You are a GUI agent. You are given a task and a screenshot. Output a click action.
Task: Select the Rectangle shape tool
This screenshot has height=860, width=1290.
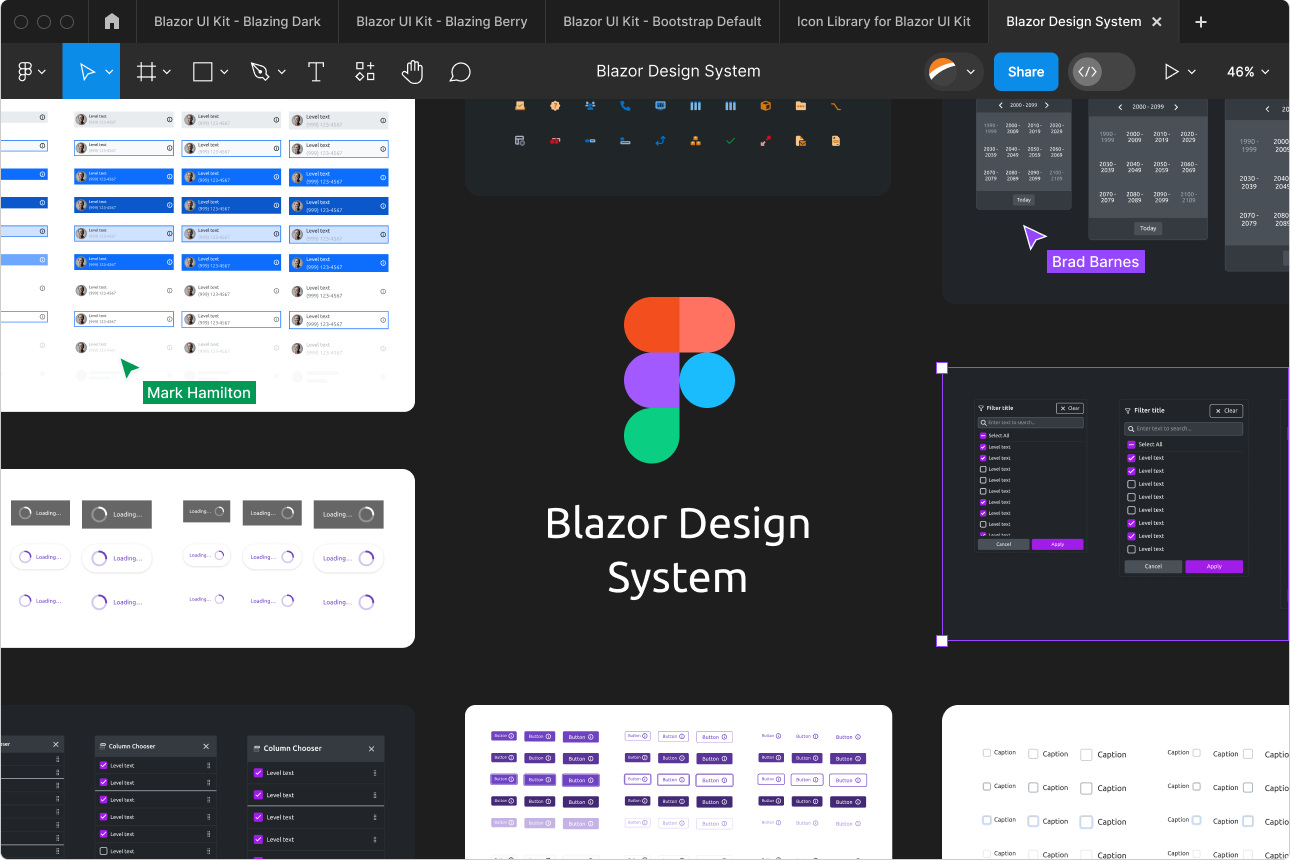point(203,72)
